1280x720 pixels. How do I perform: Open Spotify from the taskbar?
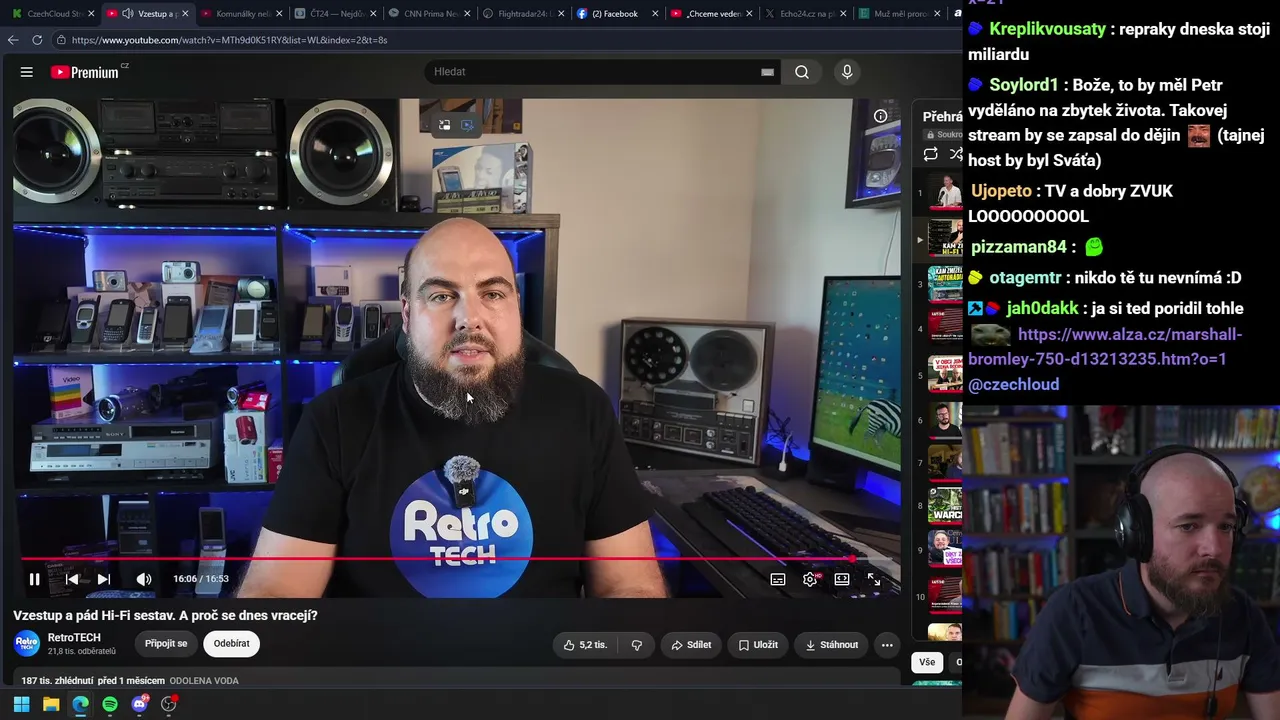(x=110, y=704)
